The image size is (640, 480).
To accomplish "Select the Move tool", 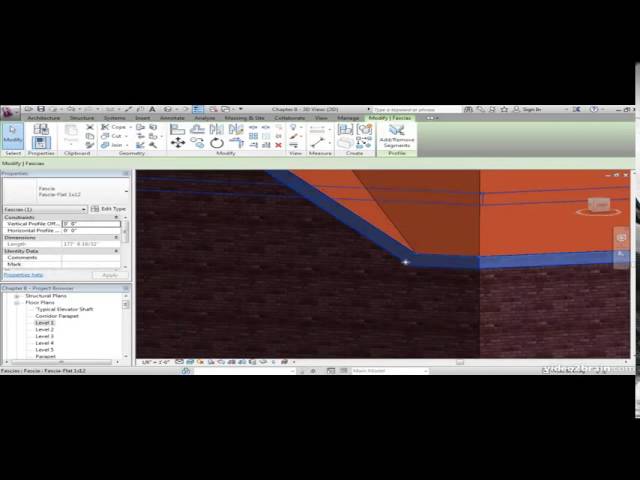I will point(178,143).
